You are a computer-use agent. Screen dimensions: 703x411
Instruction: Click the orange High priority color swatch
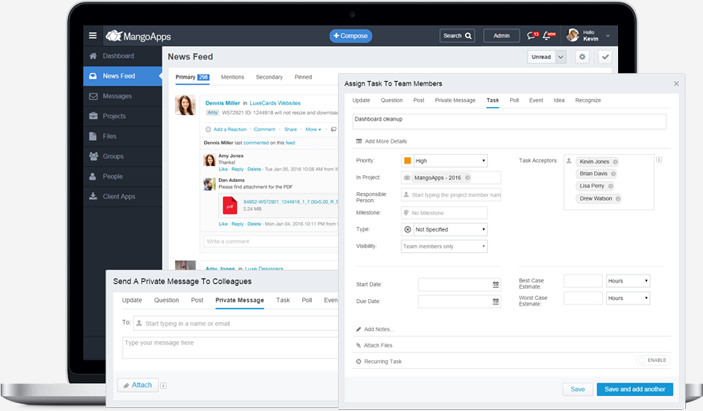(x=408, y=161)
